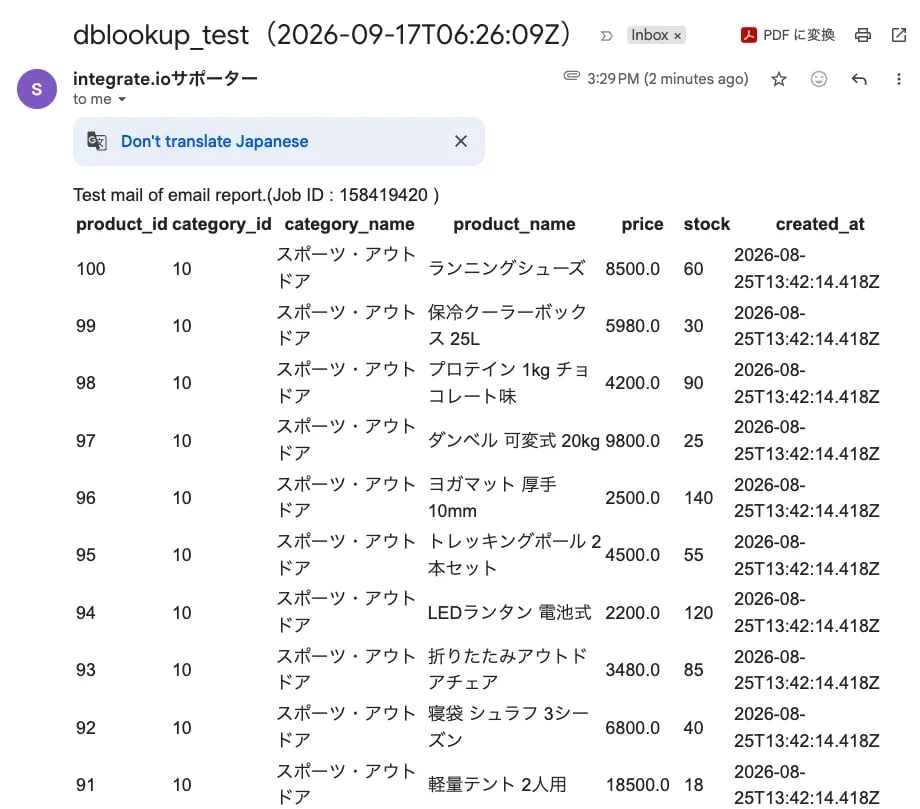Screen dimensions: 920x809
Task: Click price cell '4500.0'
Action: click(632, 554)
